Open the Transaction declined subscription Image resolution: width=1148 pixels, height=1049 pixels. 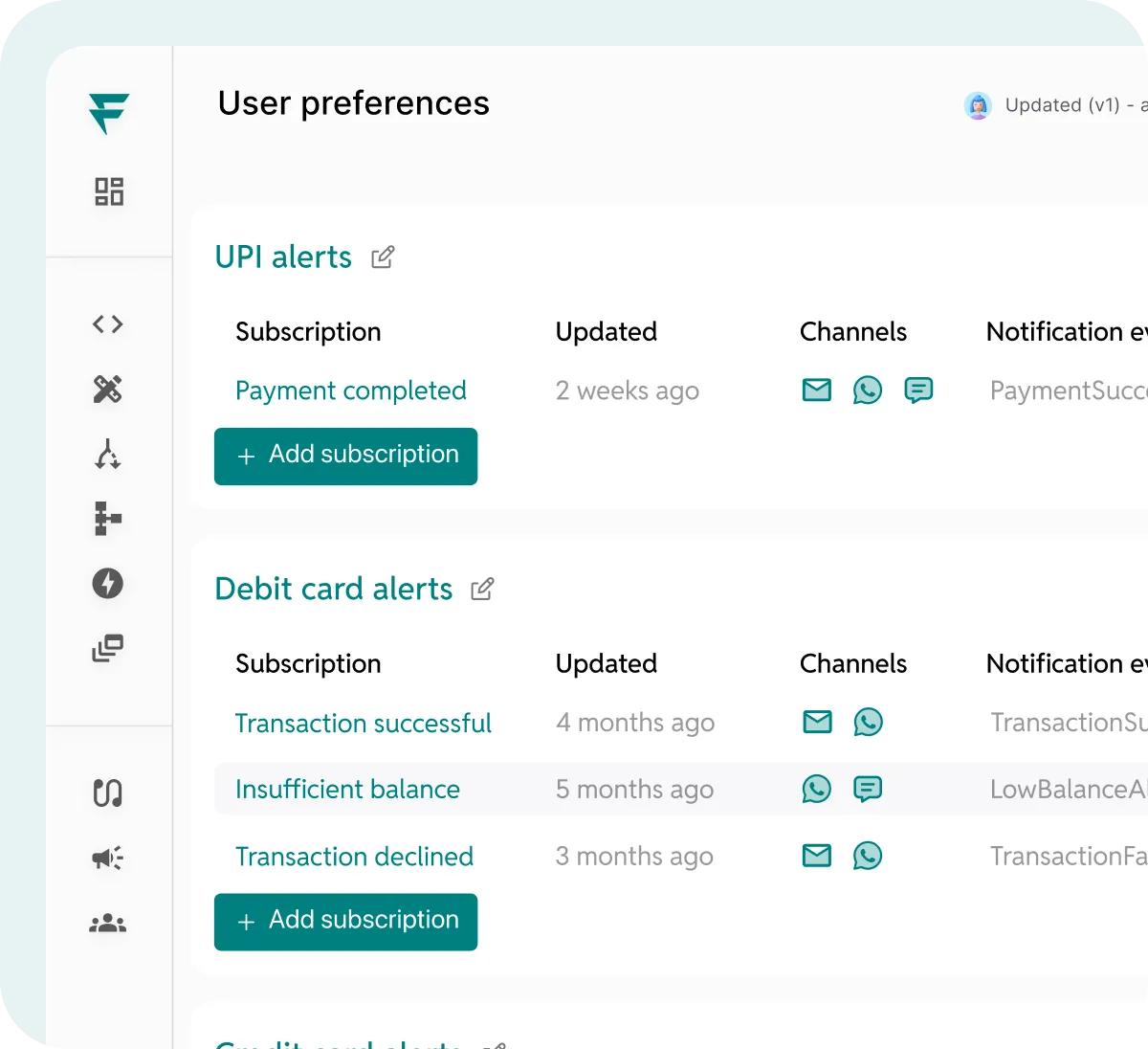[354, 857]
